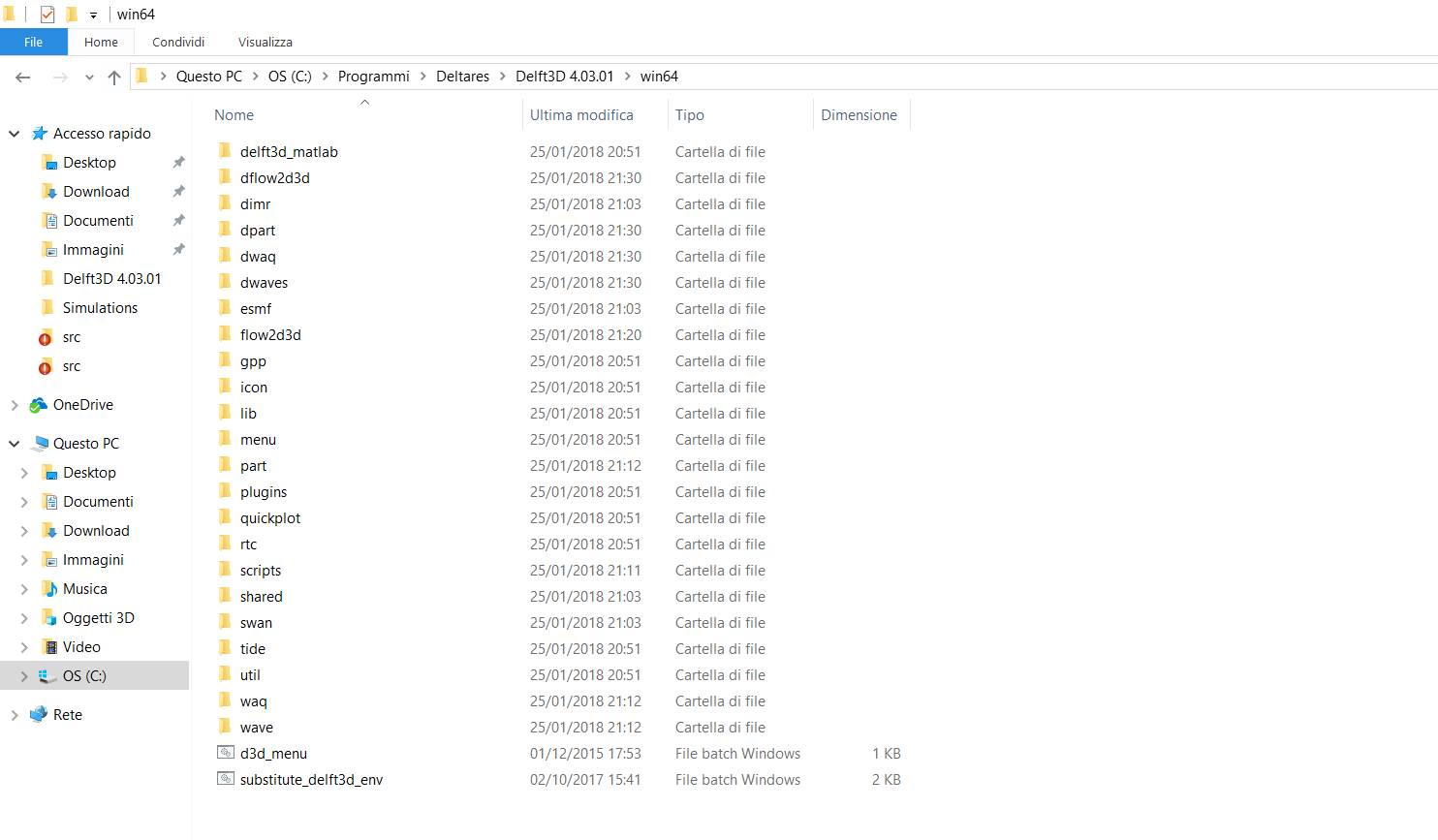This screenshot has height=840, width=1438.
Task: Select the esmf folder icon
Action: point(225,308)
